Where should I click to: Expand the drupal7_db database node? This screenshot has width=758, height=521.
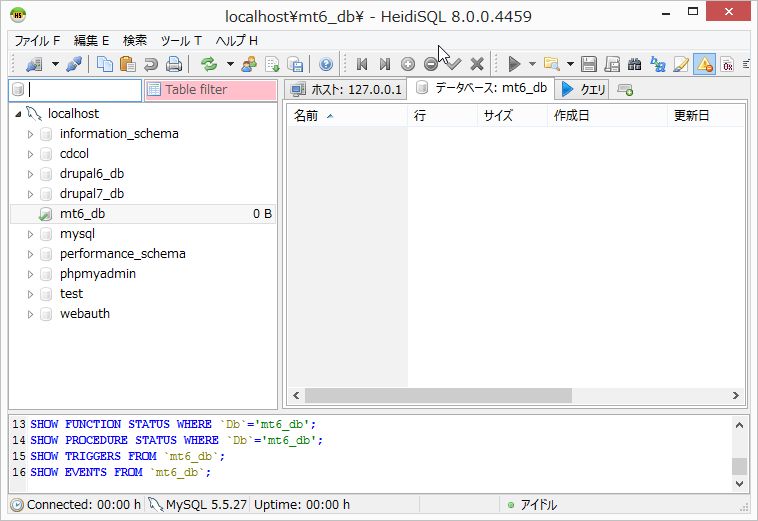(30, 194)
